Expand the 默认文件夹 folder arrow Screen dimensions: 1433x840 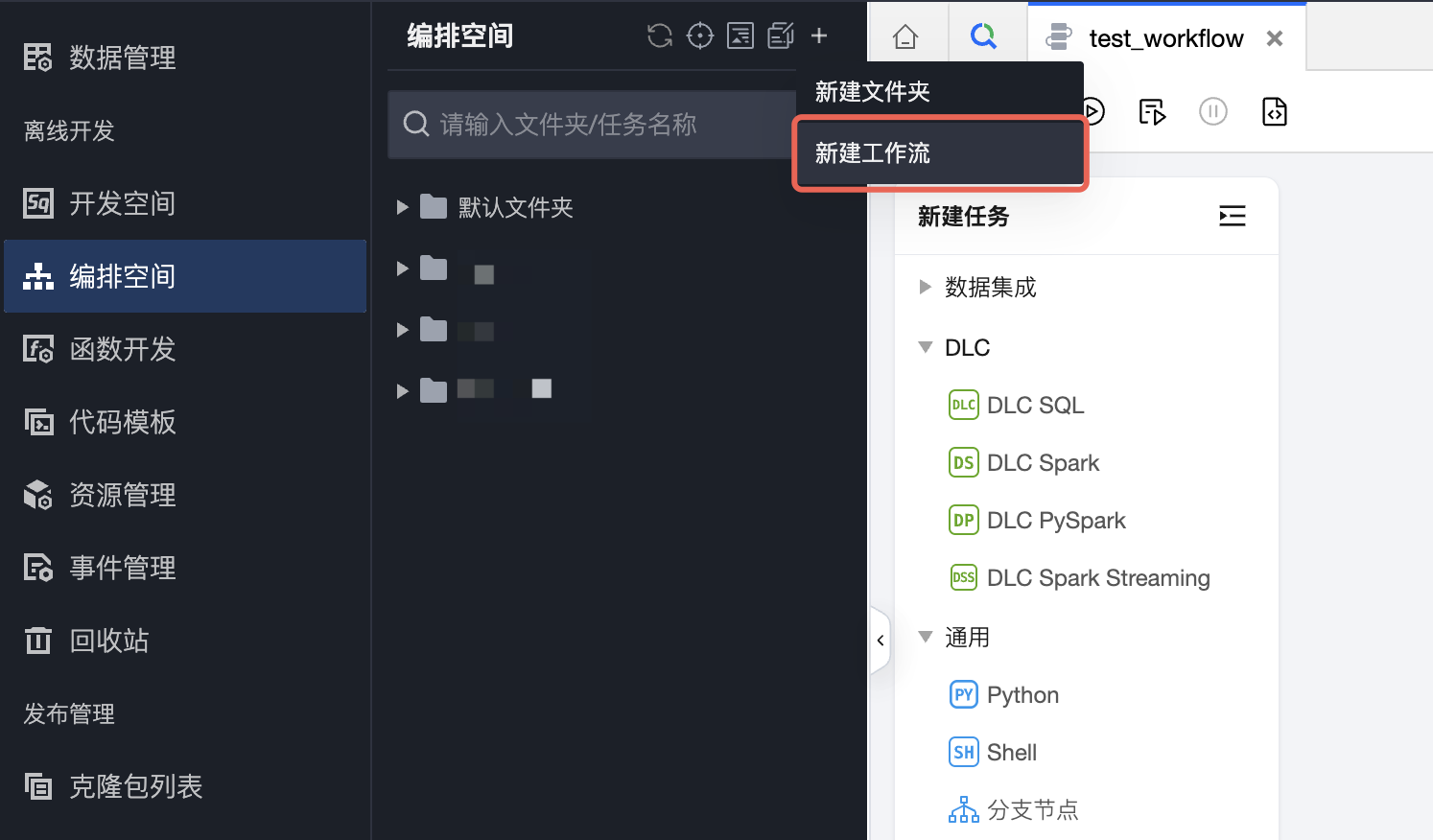(x=403, y=207)
